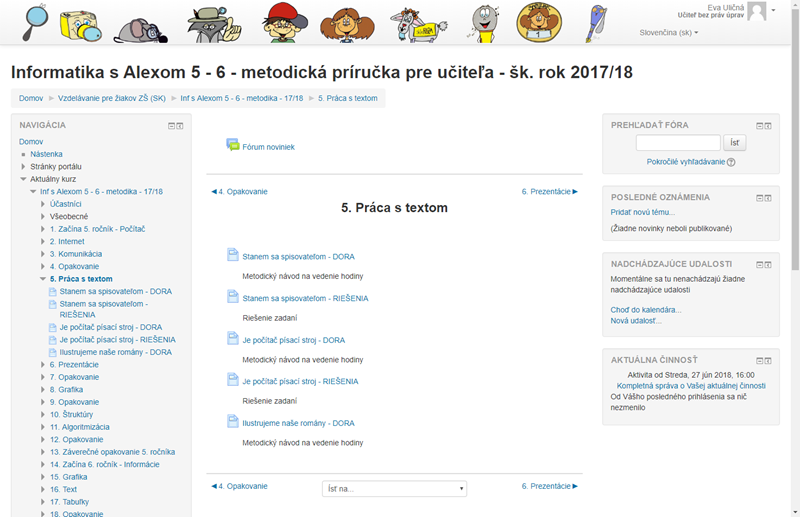Click page icon beside Je počítač písací stroj - RIEŠENIA
This screenshot has width=800, height=517.
233,380
